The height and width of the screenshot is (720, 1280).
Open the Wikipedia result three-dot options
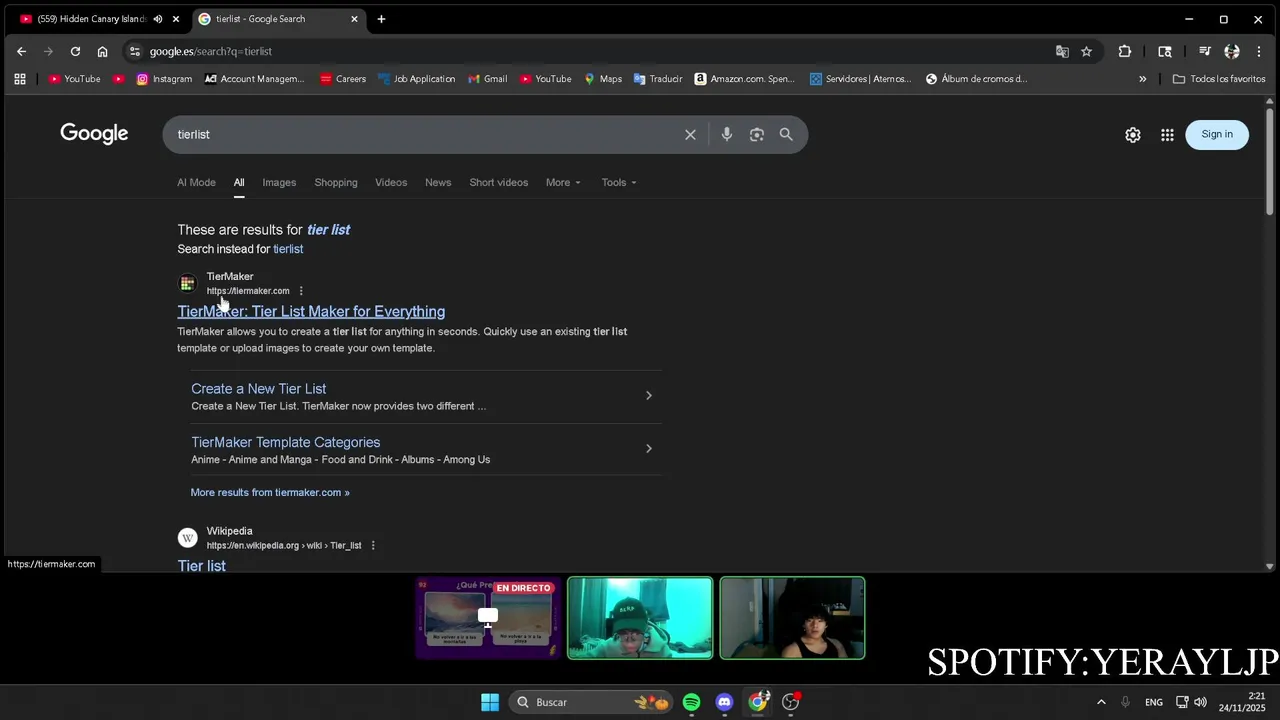click(x=373, y=546)
